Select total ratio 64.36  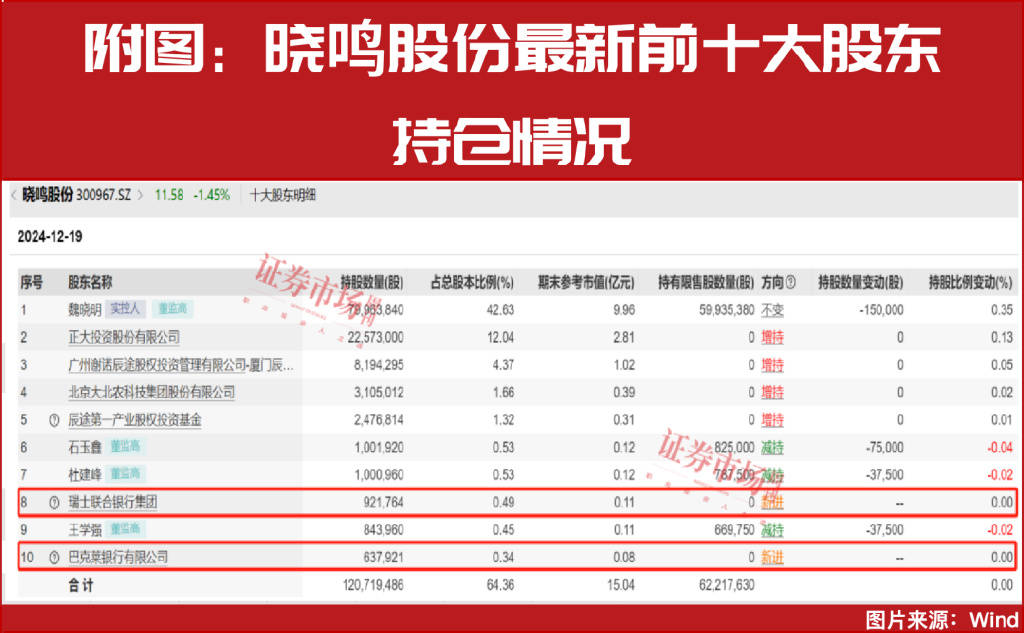click(x=501, y=585)
